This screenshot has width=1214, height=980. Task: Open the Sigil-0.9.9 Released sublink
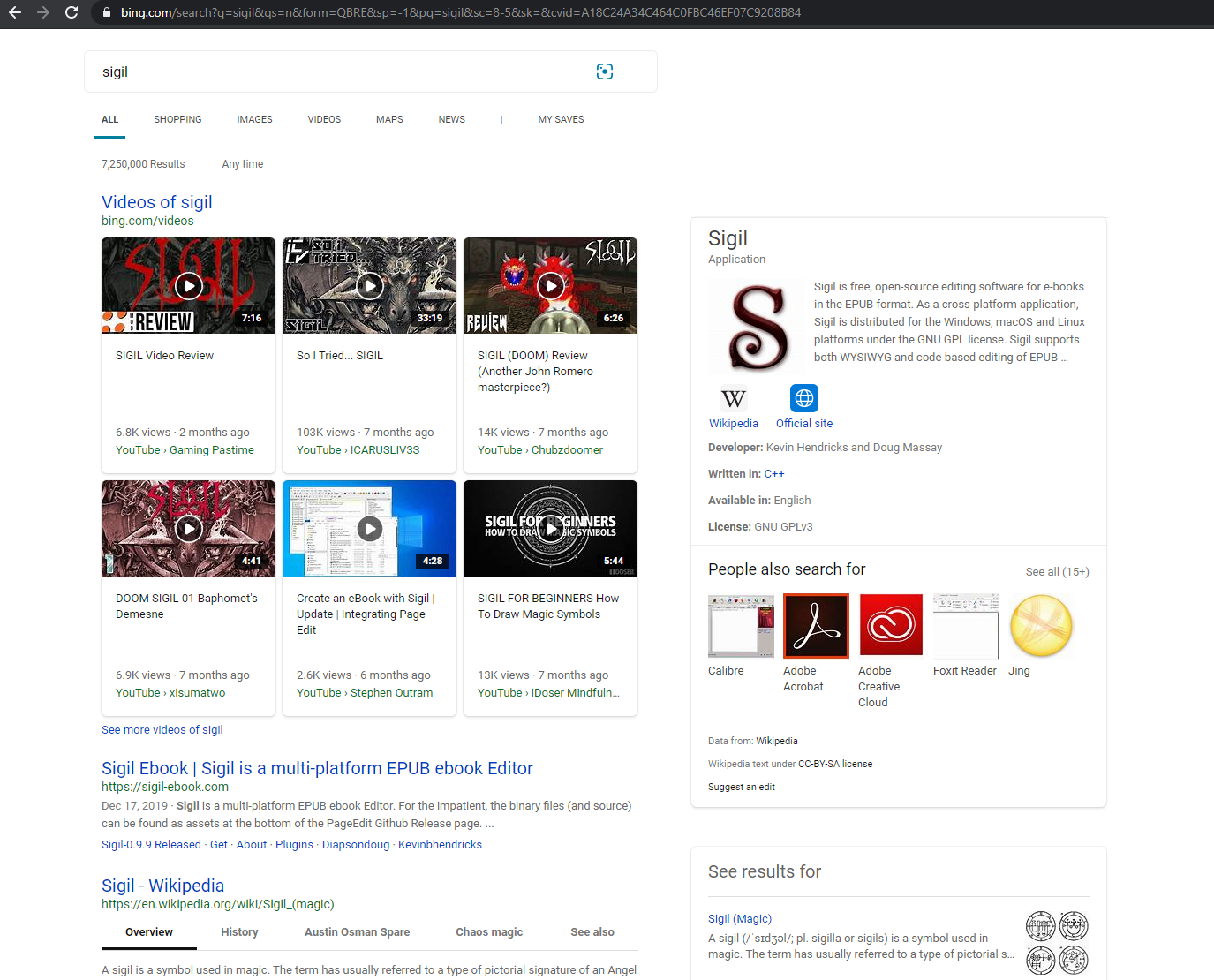point(151,845)
